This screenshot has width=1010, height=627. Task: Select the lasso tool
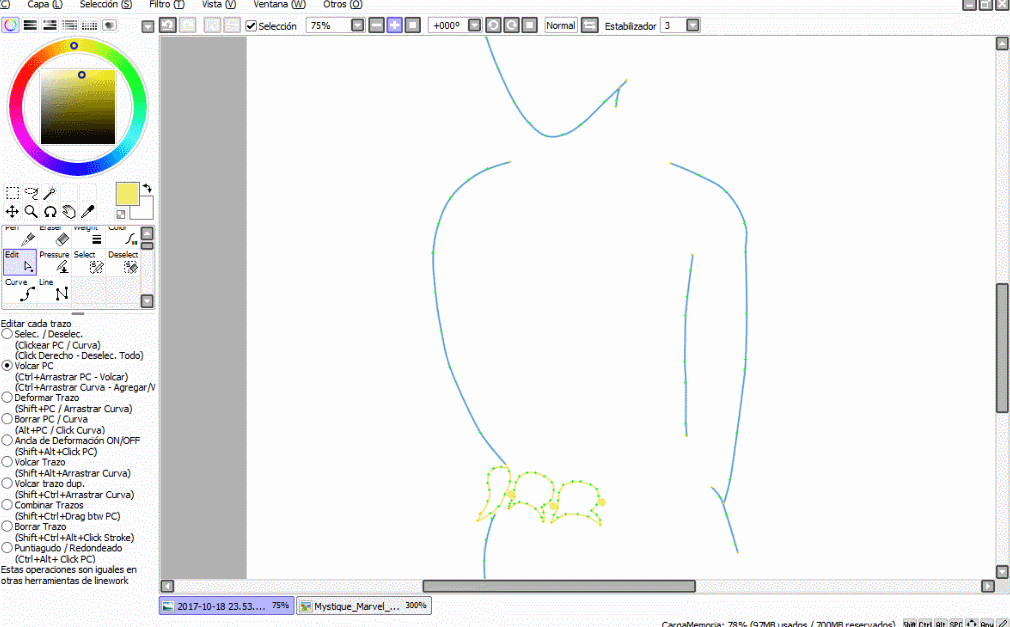pos(31,192)
